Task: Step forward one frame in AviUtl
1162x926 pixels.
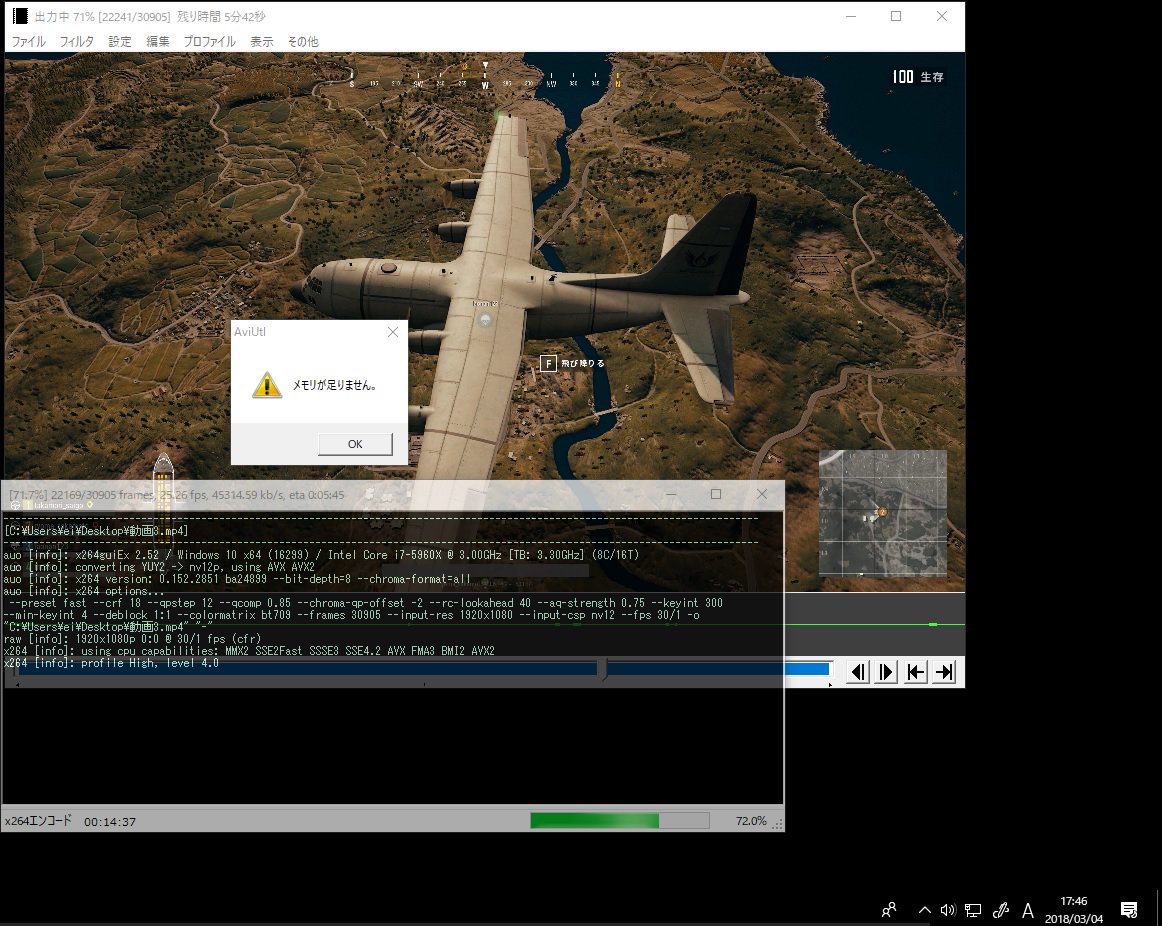Action: [886, 672]
